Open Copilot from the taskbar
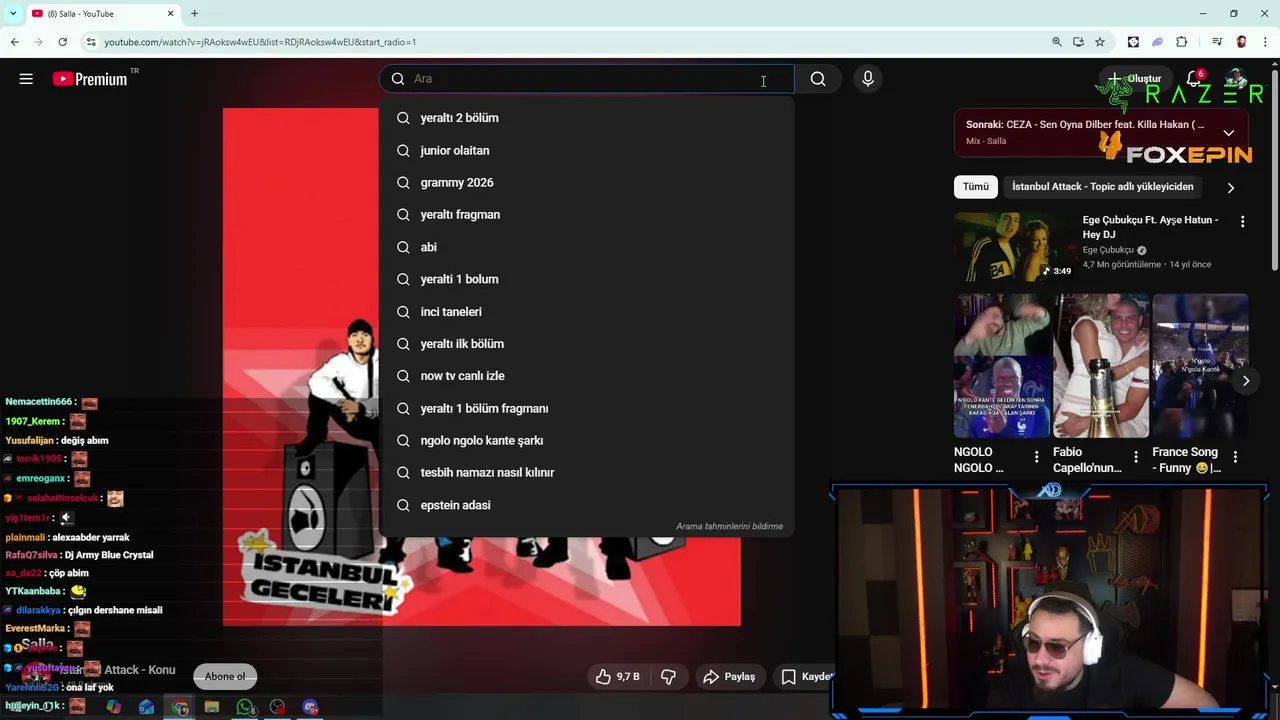This screenshot has width=1280, height=720. pos(114,707)
